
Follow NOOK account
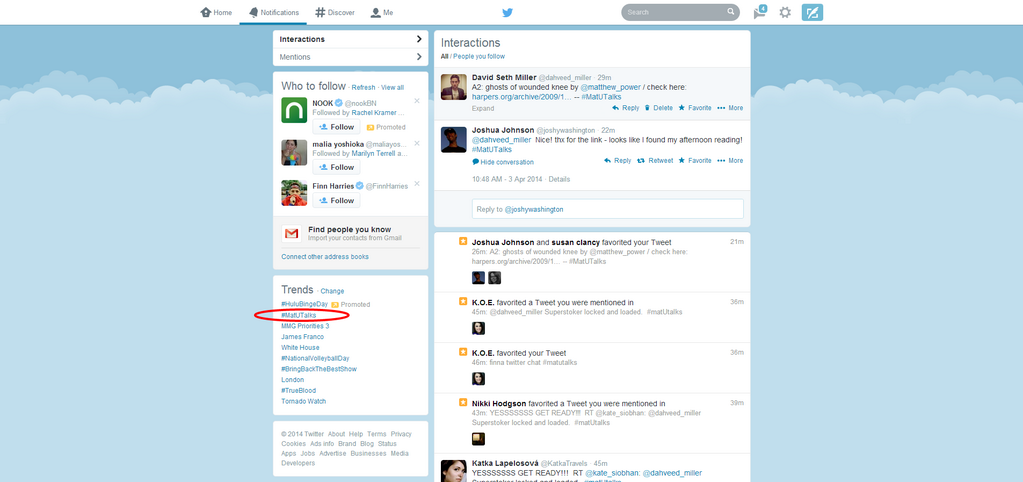pyautogui.click(x=336, y=127)
